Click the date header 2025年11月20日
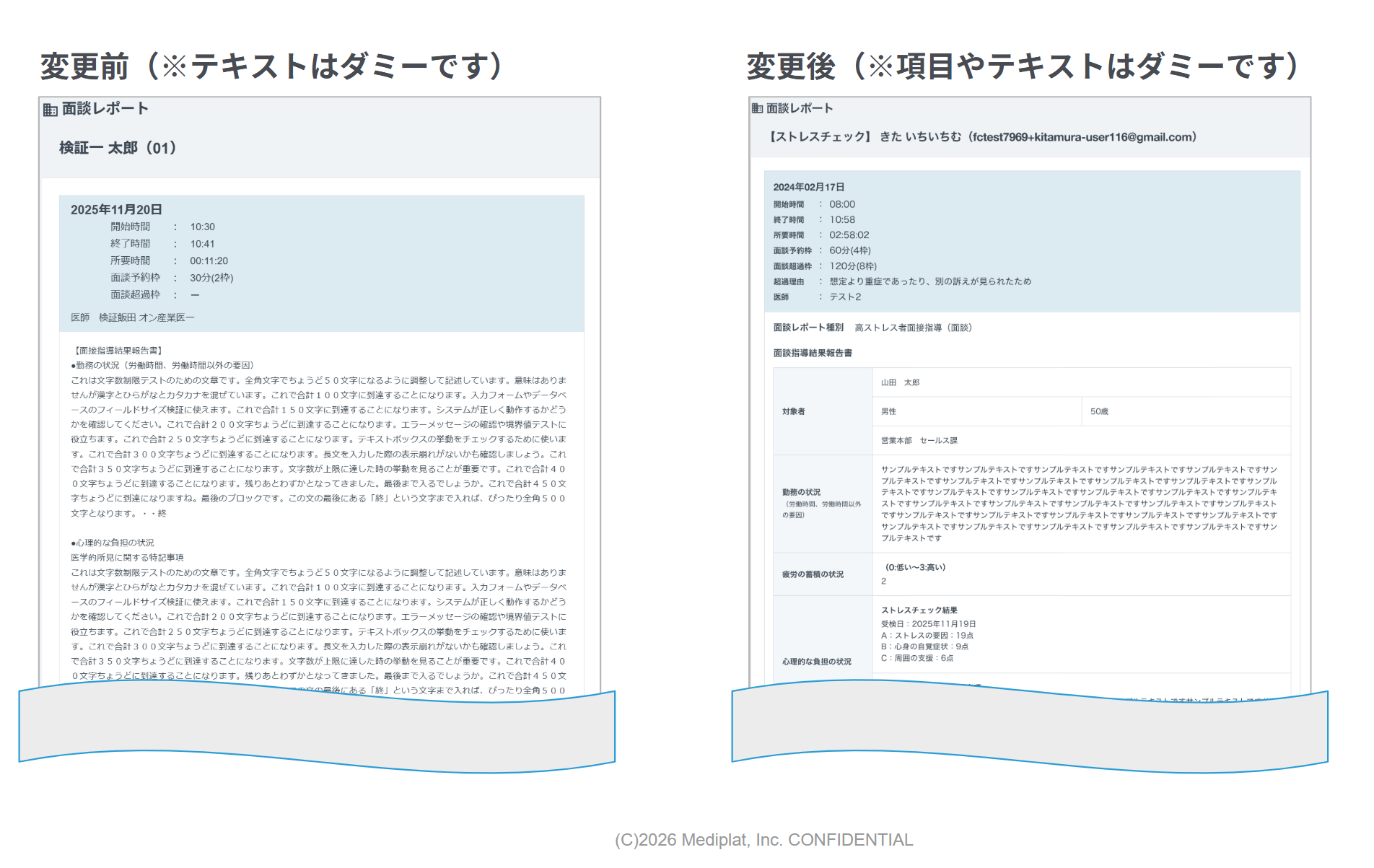1374x868 pixels. pos(117,209)
